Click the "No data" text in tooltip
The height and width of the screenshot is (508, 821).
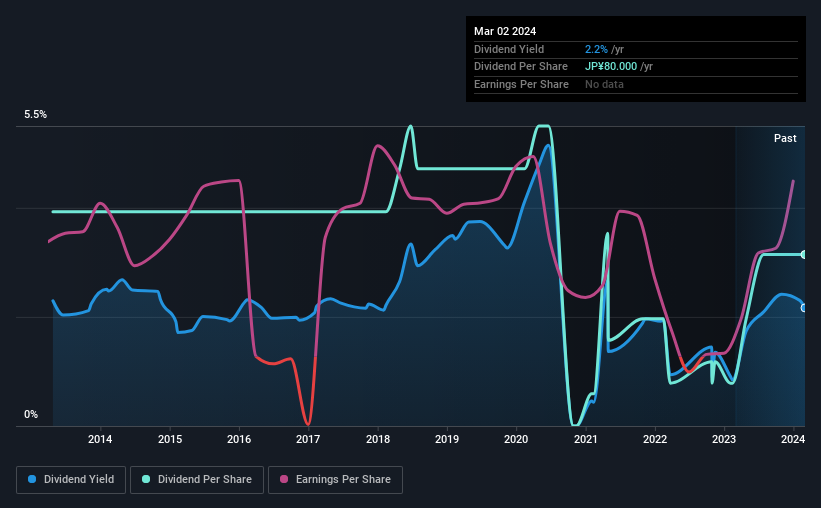tap(604, 84)
